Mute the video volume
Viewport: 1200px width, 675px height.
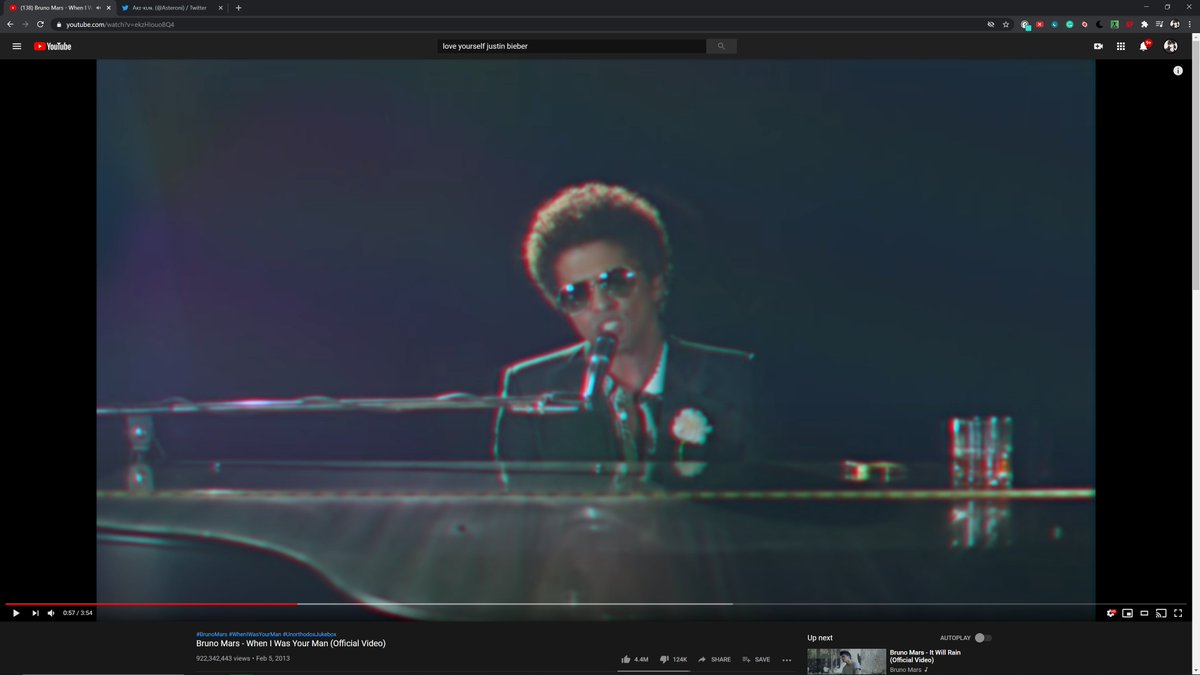tap(50, 613)
